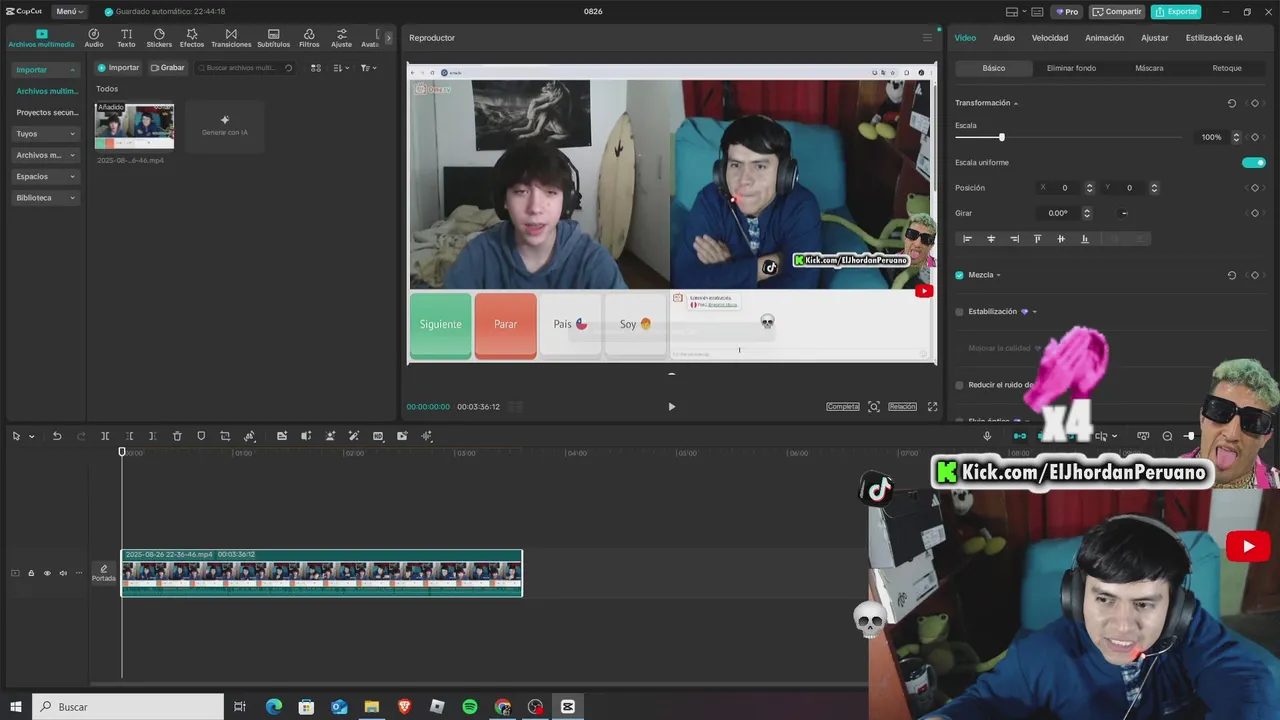Open selection tool mode dropdown arrow
Image resolution: width=1280 pixels, height=720 pixels.
click(x=31, y=436)
